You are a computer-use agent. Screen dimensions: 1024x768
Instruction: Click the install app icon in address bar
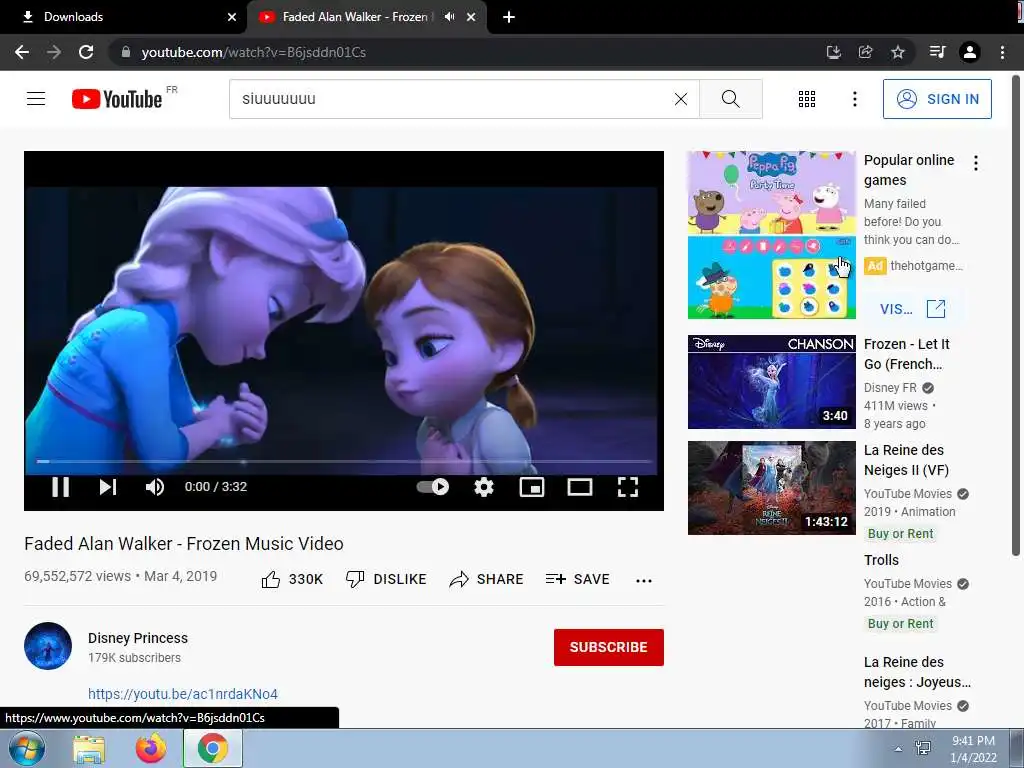833,52
